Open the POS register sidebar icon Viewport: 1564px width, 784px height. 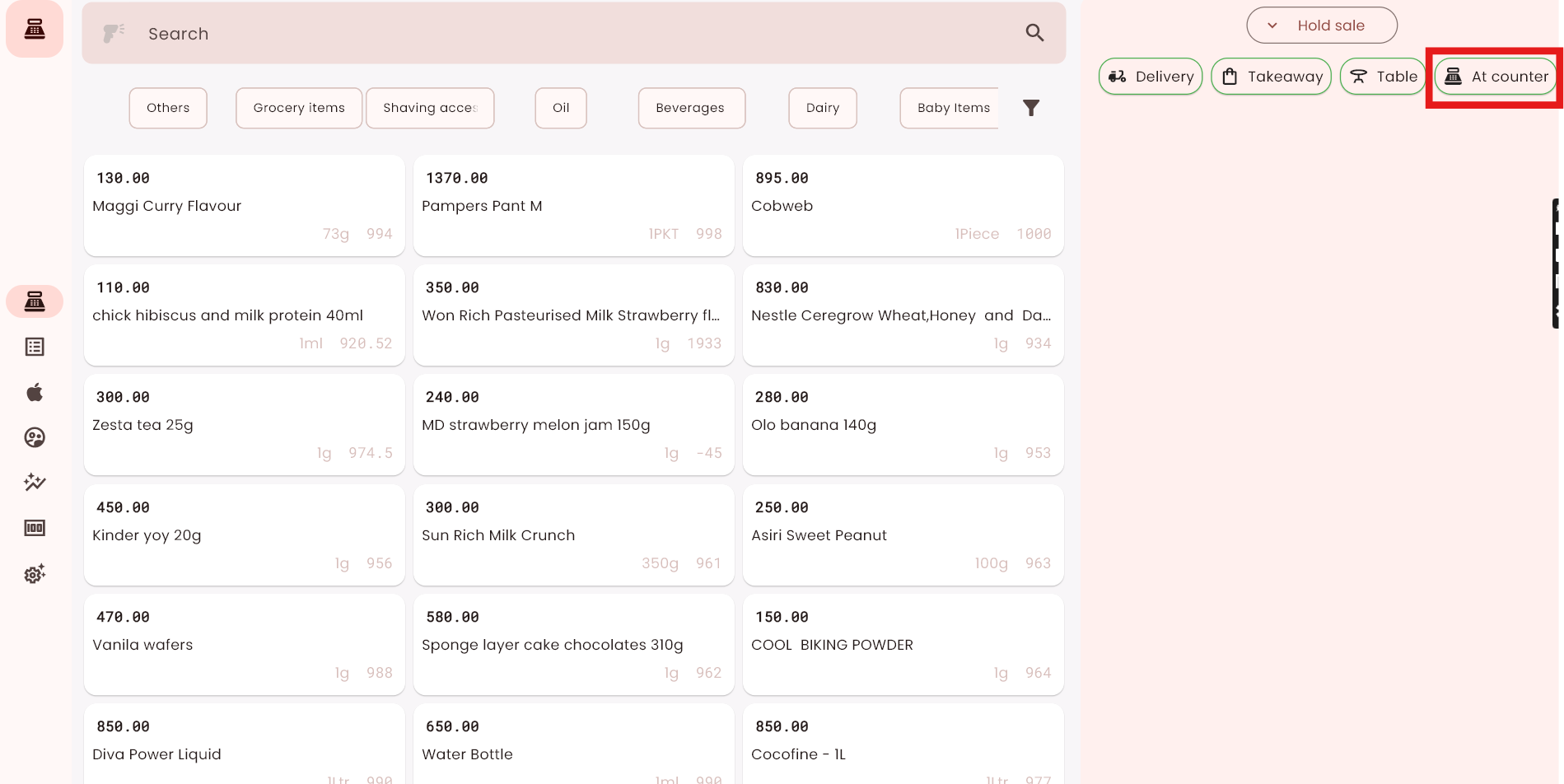pyautogui.click(x=35, y=302)
